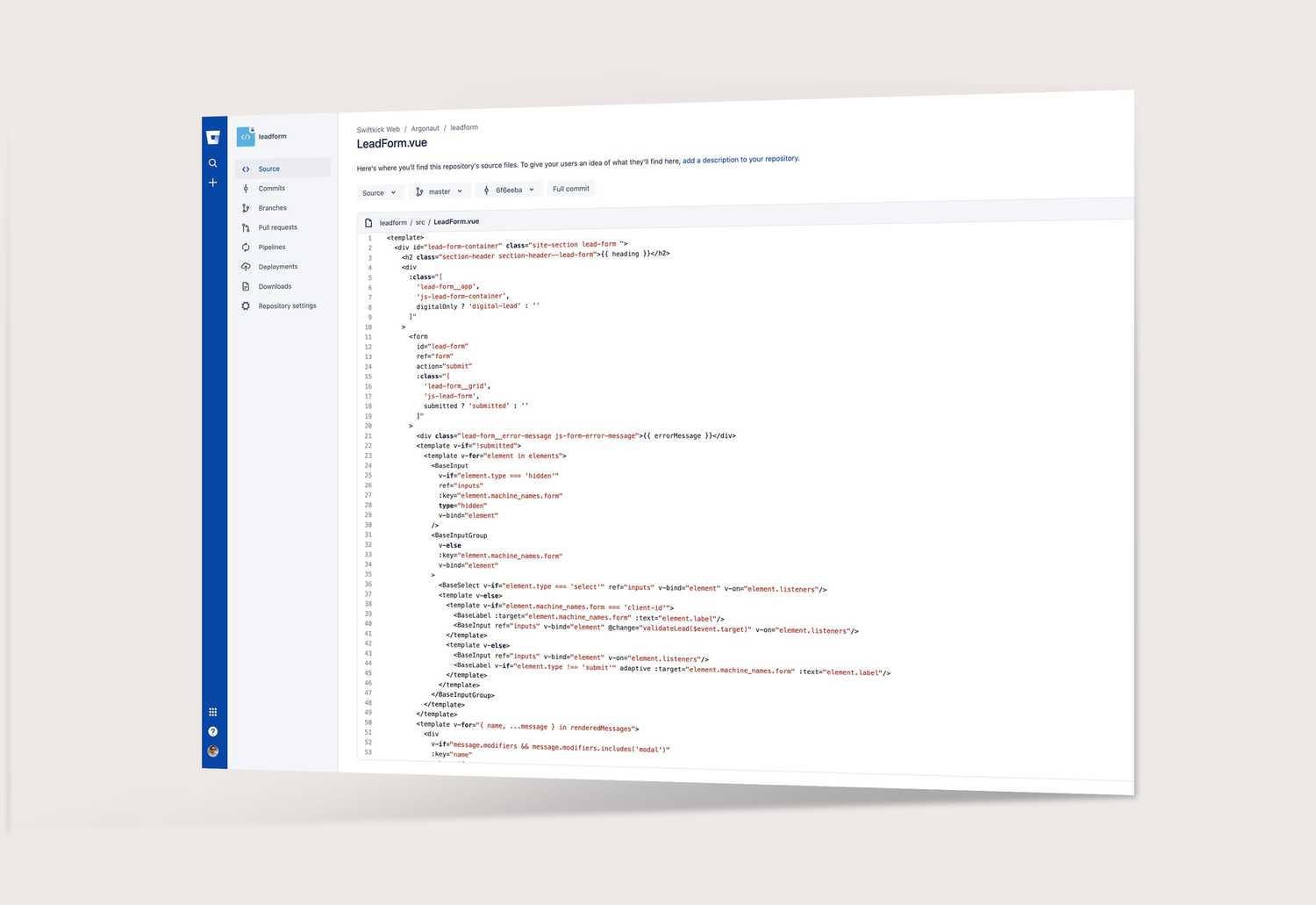The height and width of the screenshot is (905, 1316).
Task: Open Pull requests in sidebar
Action: [277, 227]
